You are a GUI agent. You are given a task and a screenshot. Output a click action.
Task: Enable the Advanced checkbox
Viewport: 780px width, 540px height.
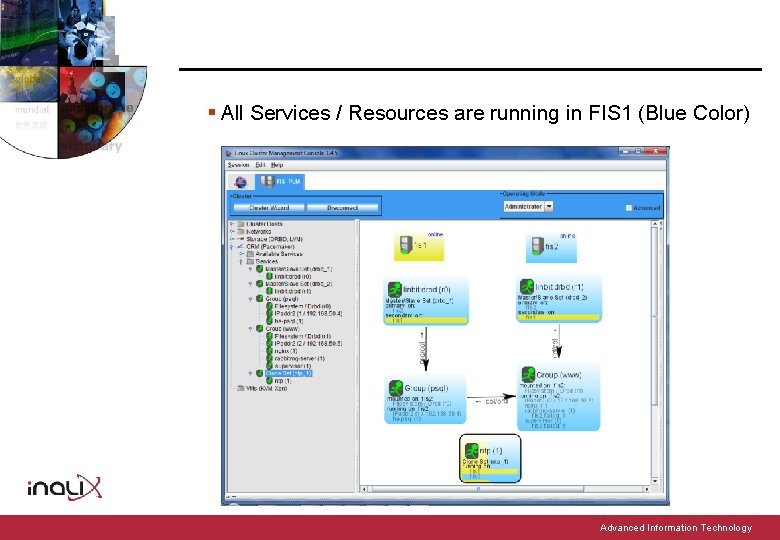(629, 208)
